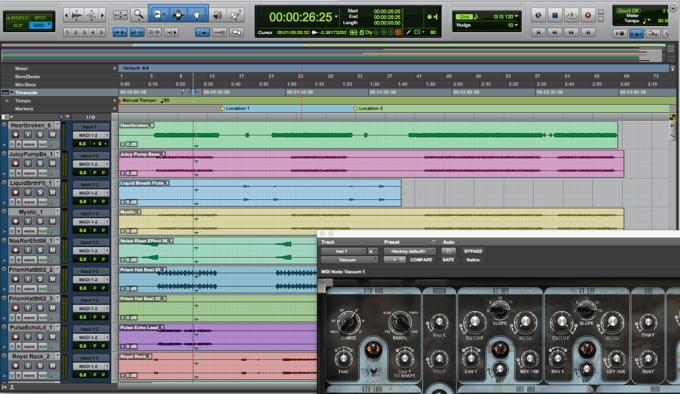Viewport: 680px width, 394px height.
Task: Open the factory default preset menu
Action: click(409, 251)
